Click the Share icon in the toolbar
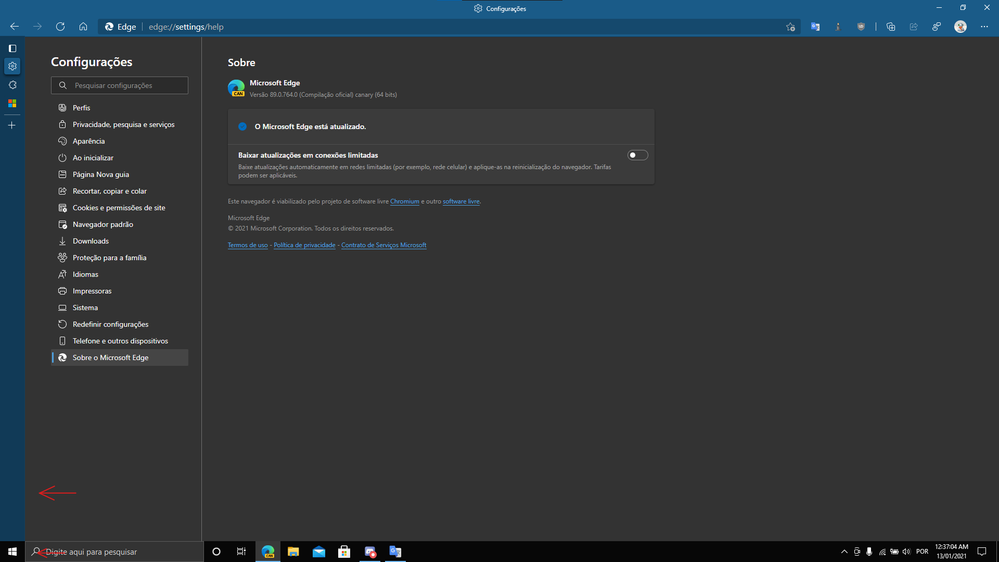Viewport: 999px width, 562px height. (914, 27)
